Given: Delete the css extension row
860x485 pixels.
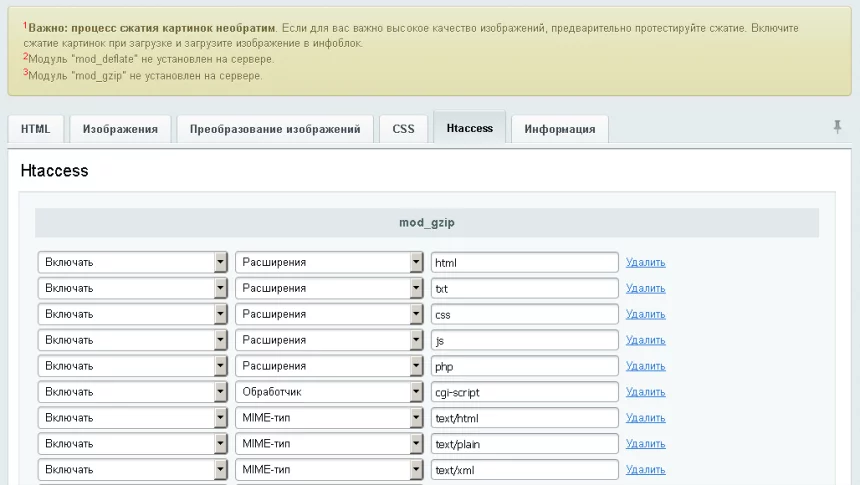Looking at the screenshot, I should click(645, 314).
